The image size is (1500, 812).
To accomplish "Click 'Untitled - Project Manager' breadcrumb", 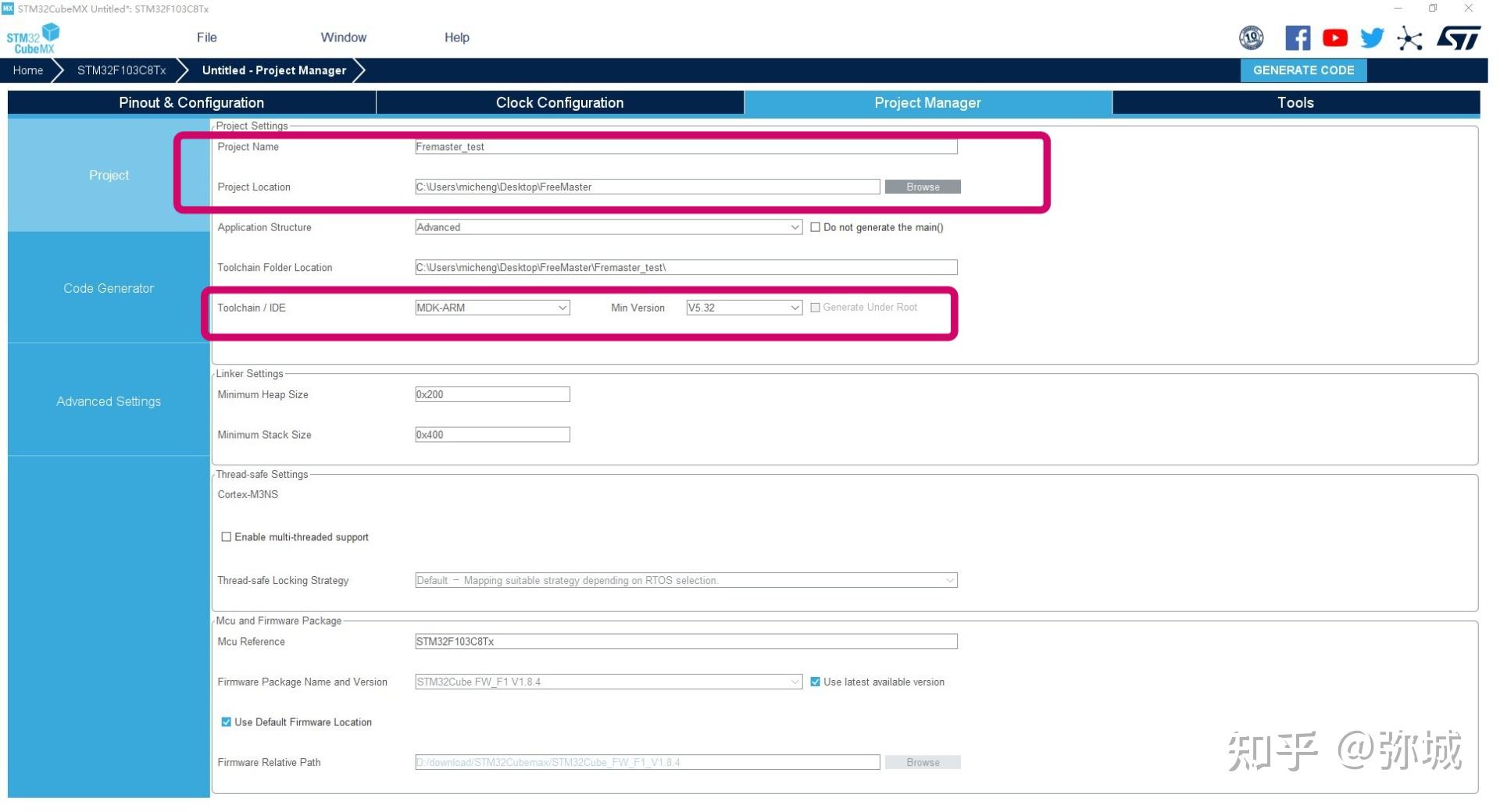I will pos(274,70).
